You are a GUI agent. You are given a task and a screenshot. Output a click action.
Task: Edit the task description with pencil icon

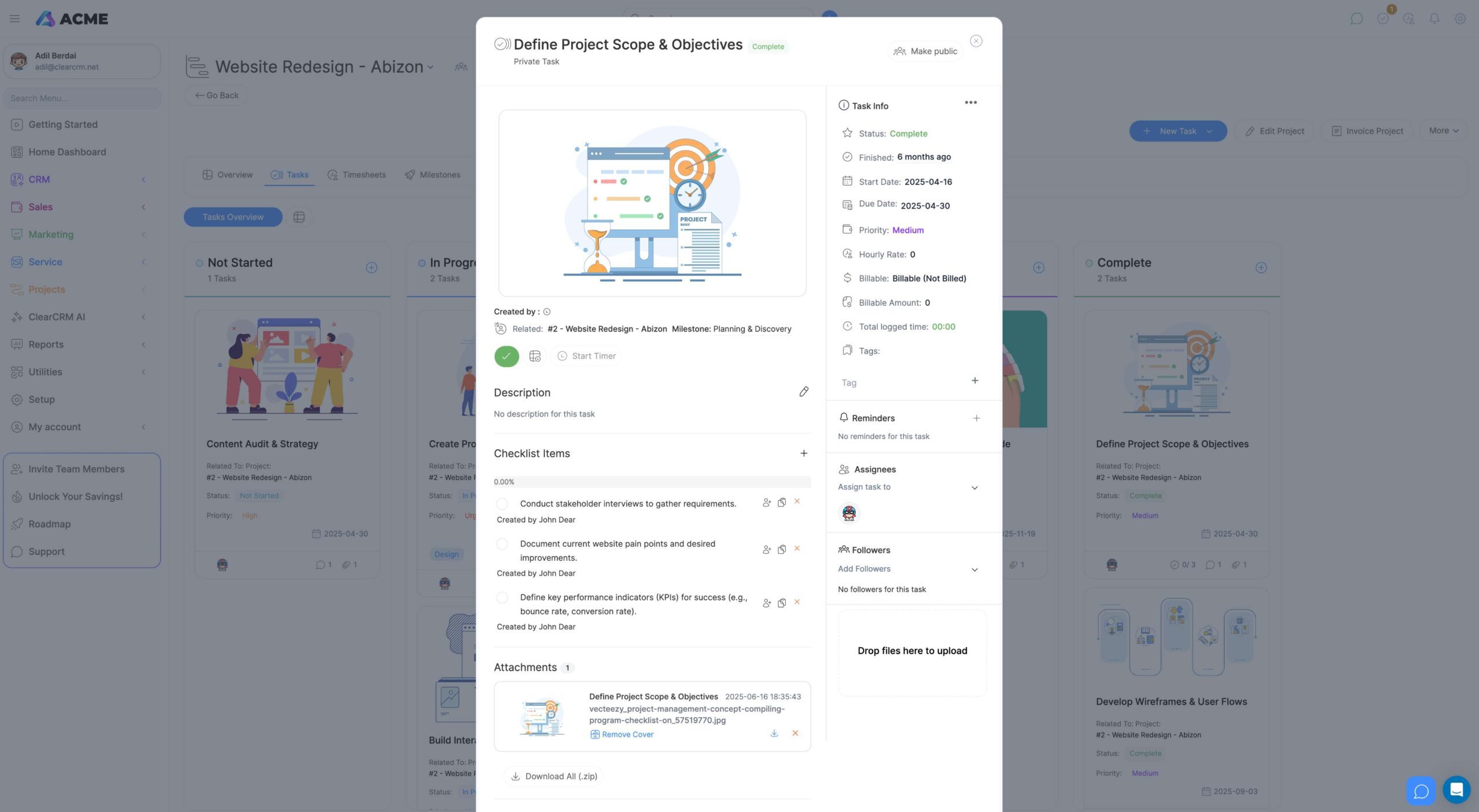804,392
